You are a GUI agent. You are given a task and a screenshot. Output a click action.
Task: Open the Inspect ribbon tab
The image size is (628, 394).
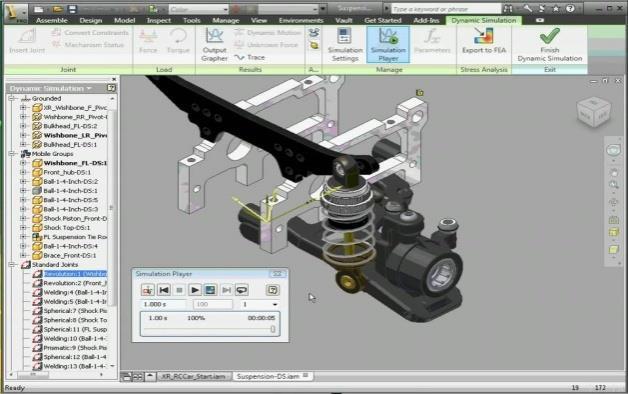pyautogui.click(x=159, y=20)
